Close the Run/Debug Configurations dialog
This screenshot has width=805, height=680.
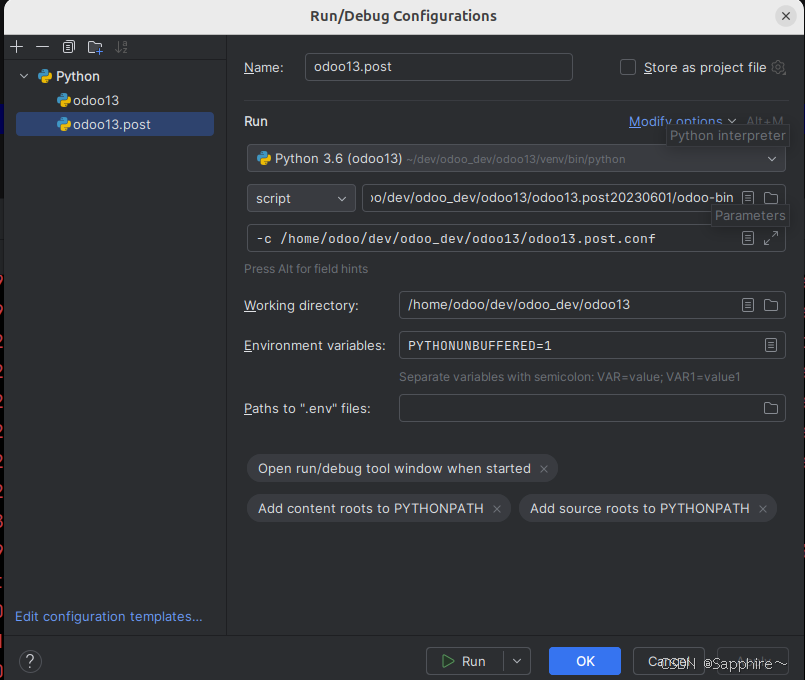pyautogui.click(x=785, y=16)
